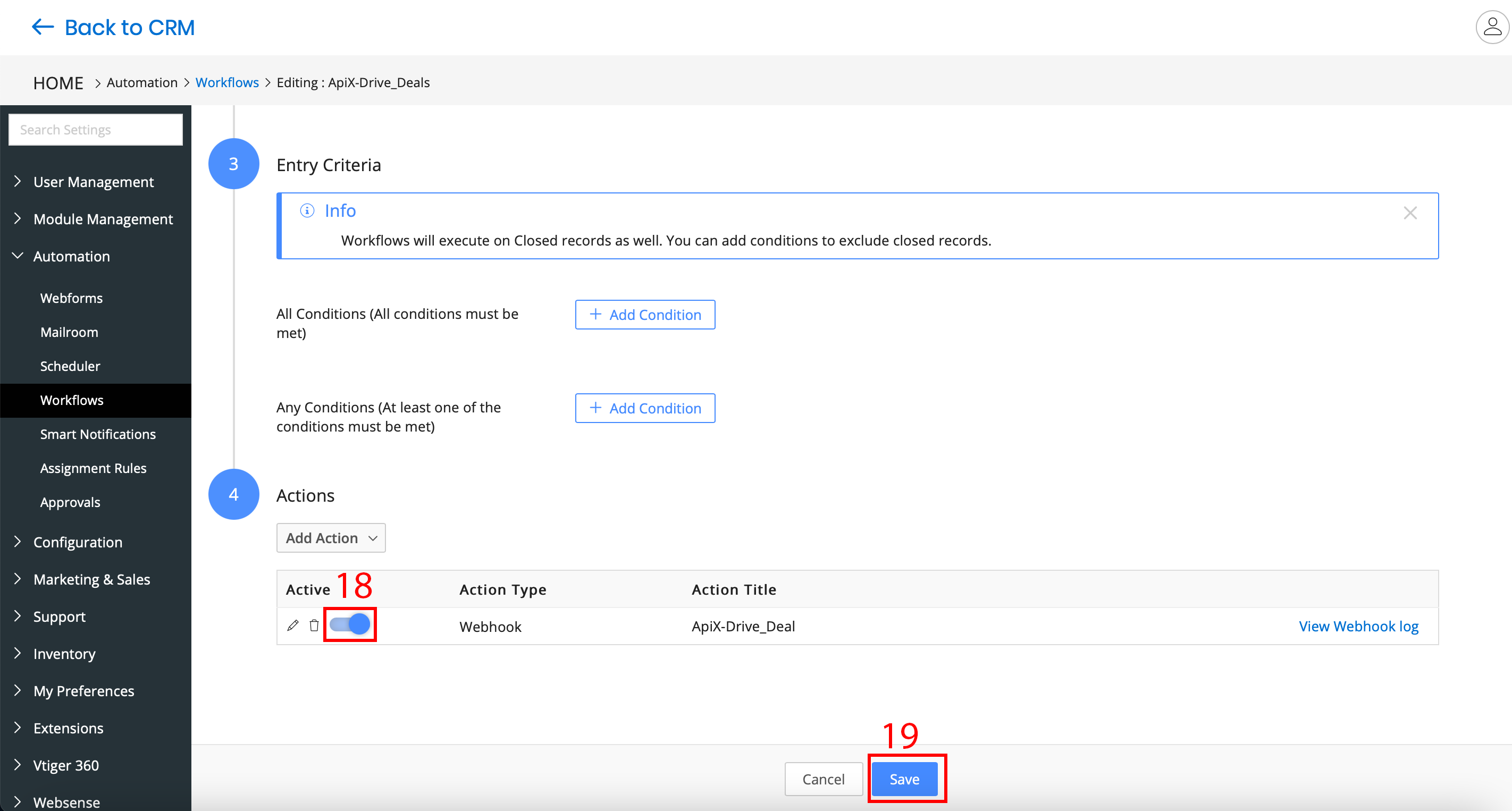Select Workflows from the Automation menu
This screenshot has width=1512, height=811.
(70, 399)
